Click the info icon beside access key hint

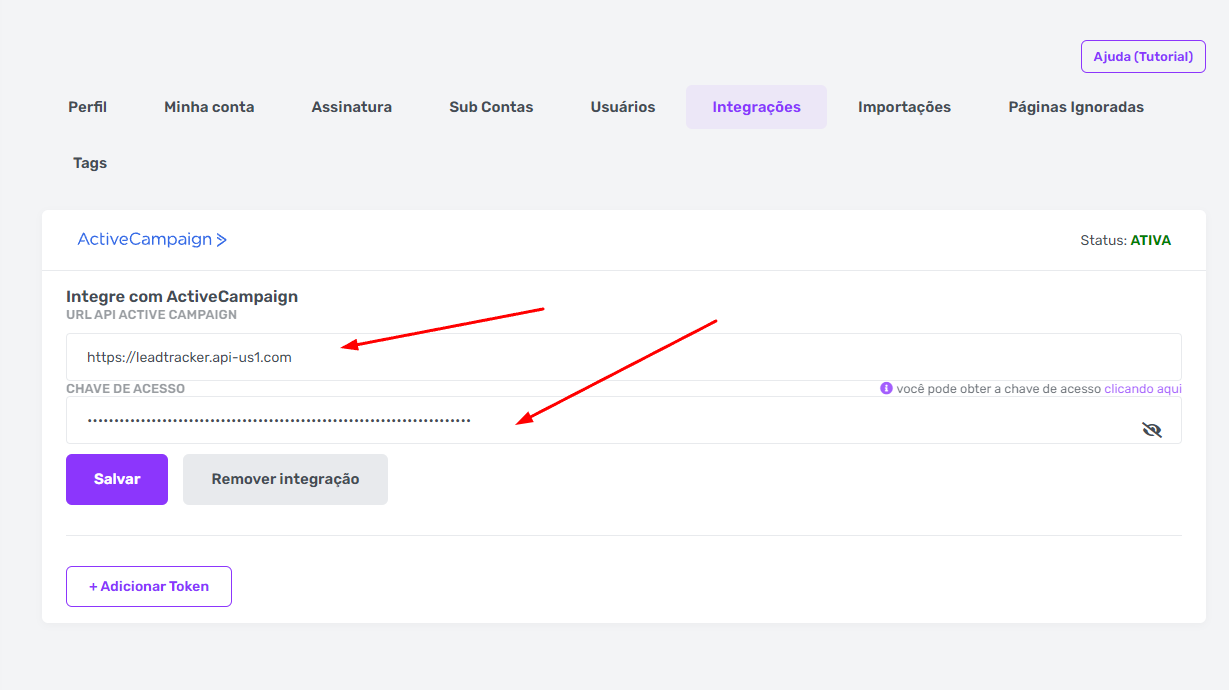point(886,388)
